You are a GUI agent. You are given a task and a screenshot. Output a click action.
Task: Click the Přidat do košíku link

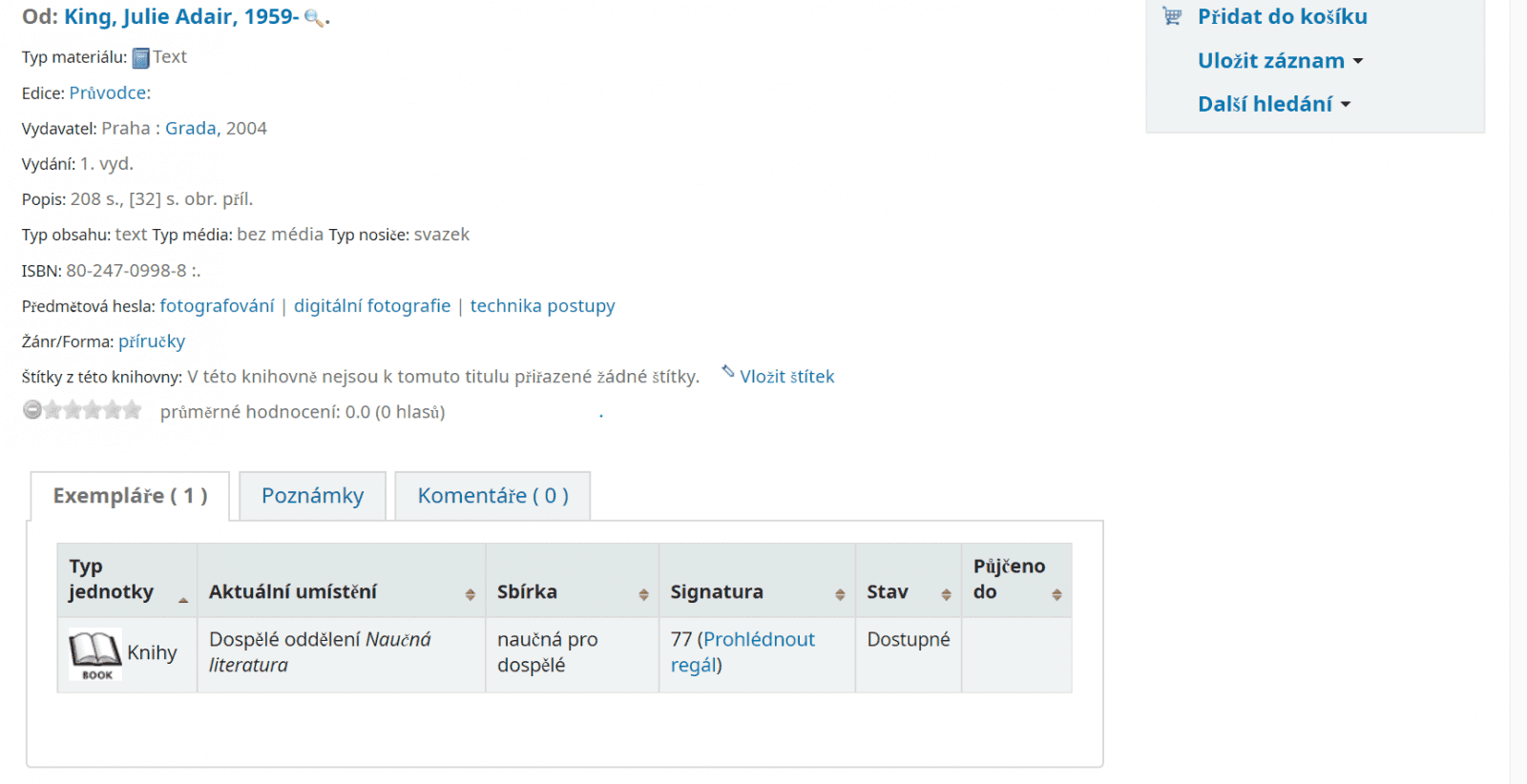(x=1282, y=16)
